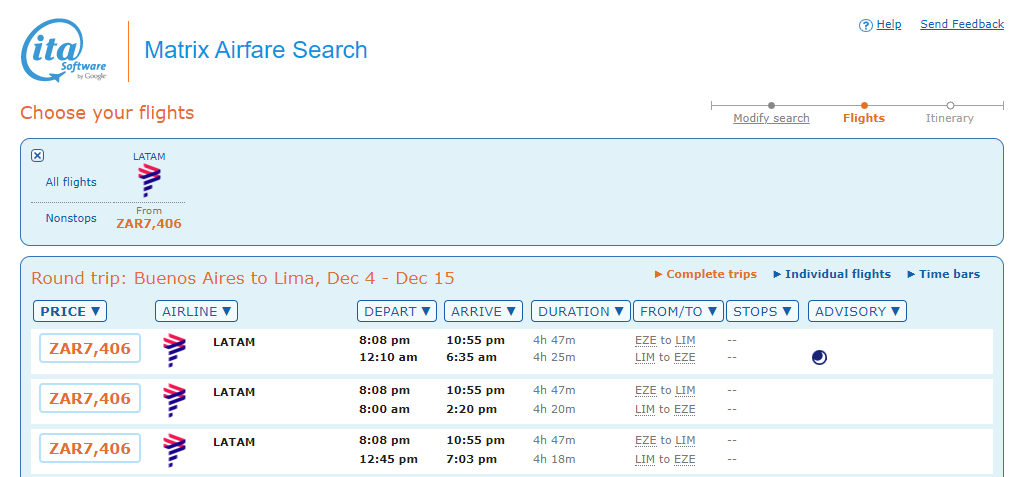
Task: Click the Flights progress step
Action: click(863, 118)
